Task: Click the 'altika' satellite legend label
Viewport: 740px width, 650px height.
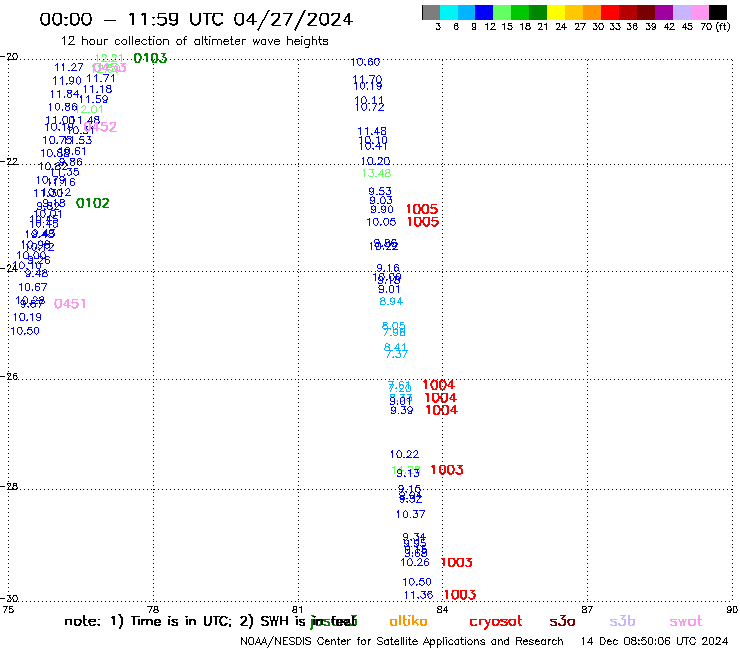Action: point(408,621)
